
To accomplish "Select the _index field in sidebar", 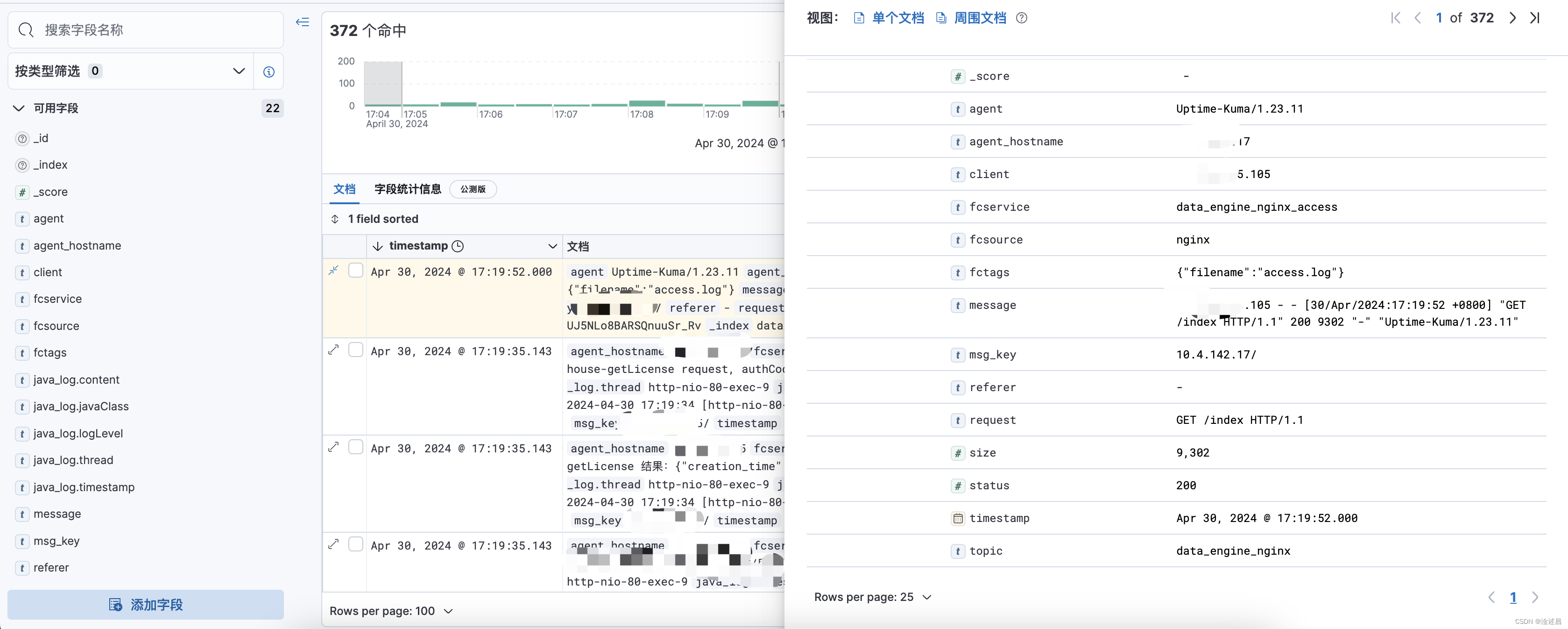I will tap(50, 165).
